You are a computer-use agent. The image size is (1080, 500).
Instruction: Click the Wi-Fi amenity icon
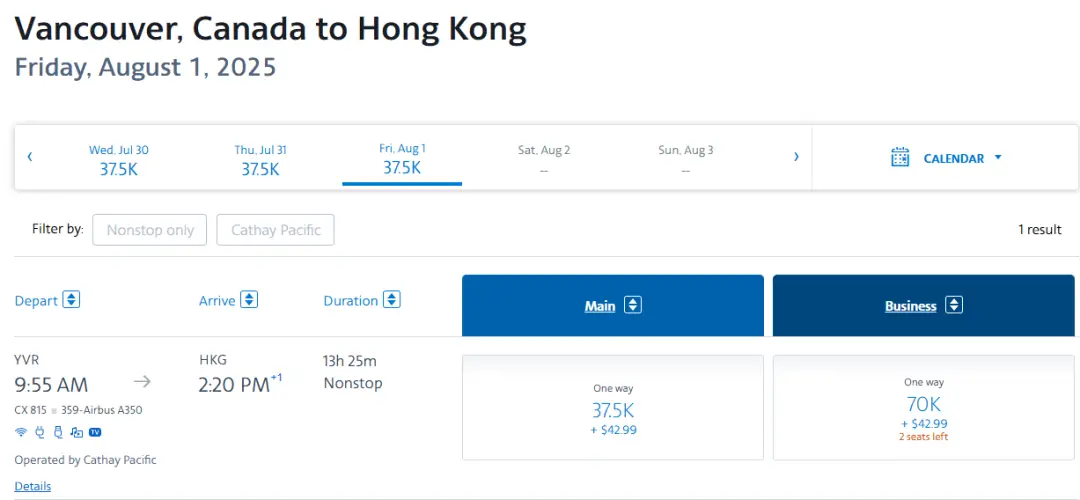(21, 432)
